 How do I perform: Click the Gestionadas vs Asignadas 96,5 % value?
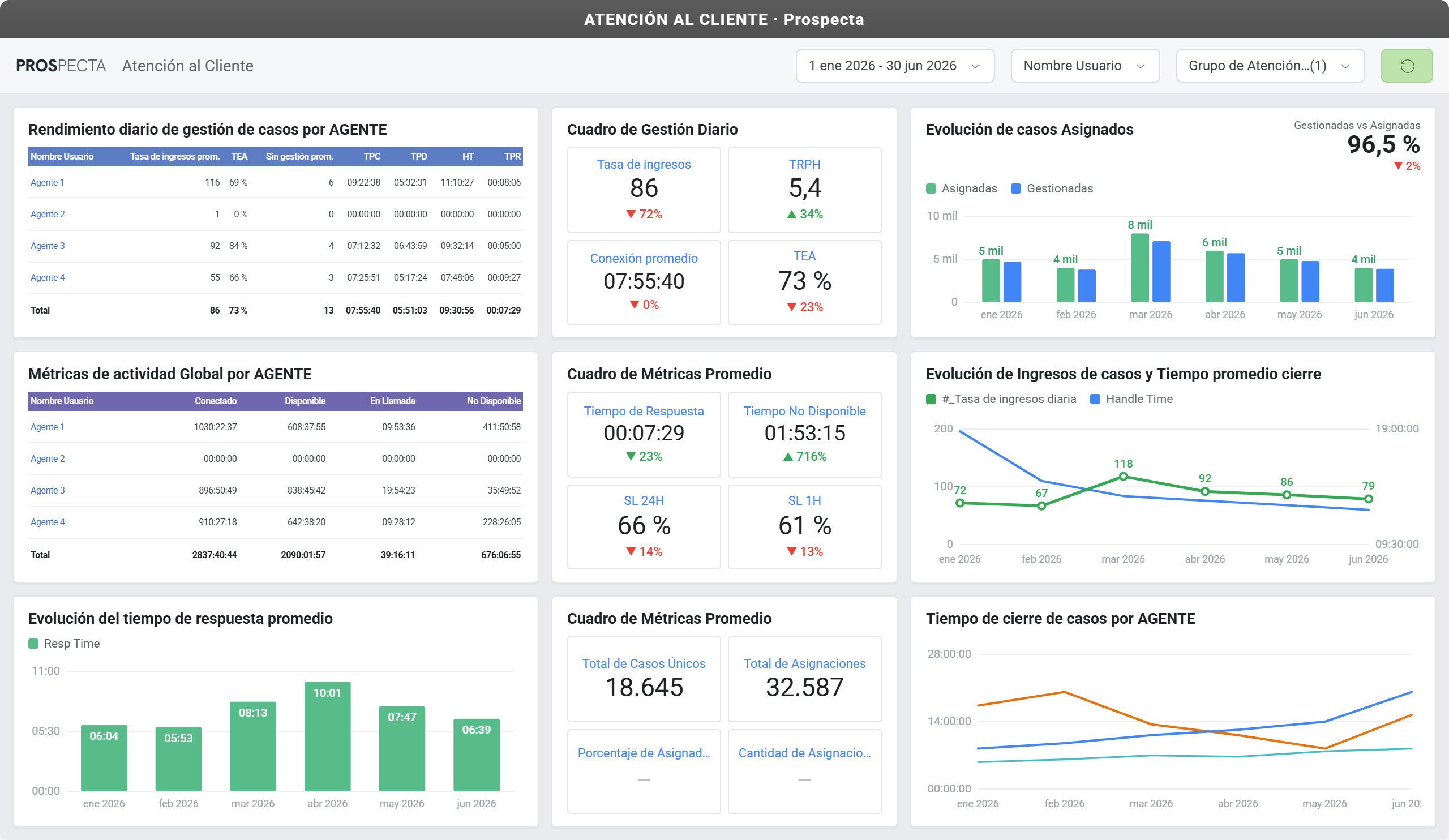pyautogui.click(x=1383, y=144)
